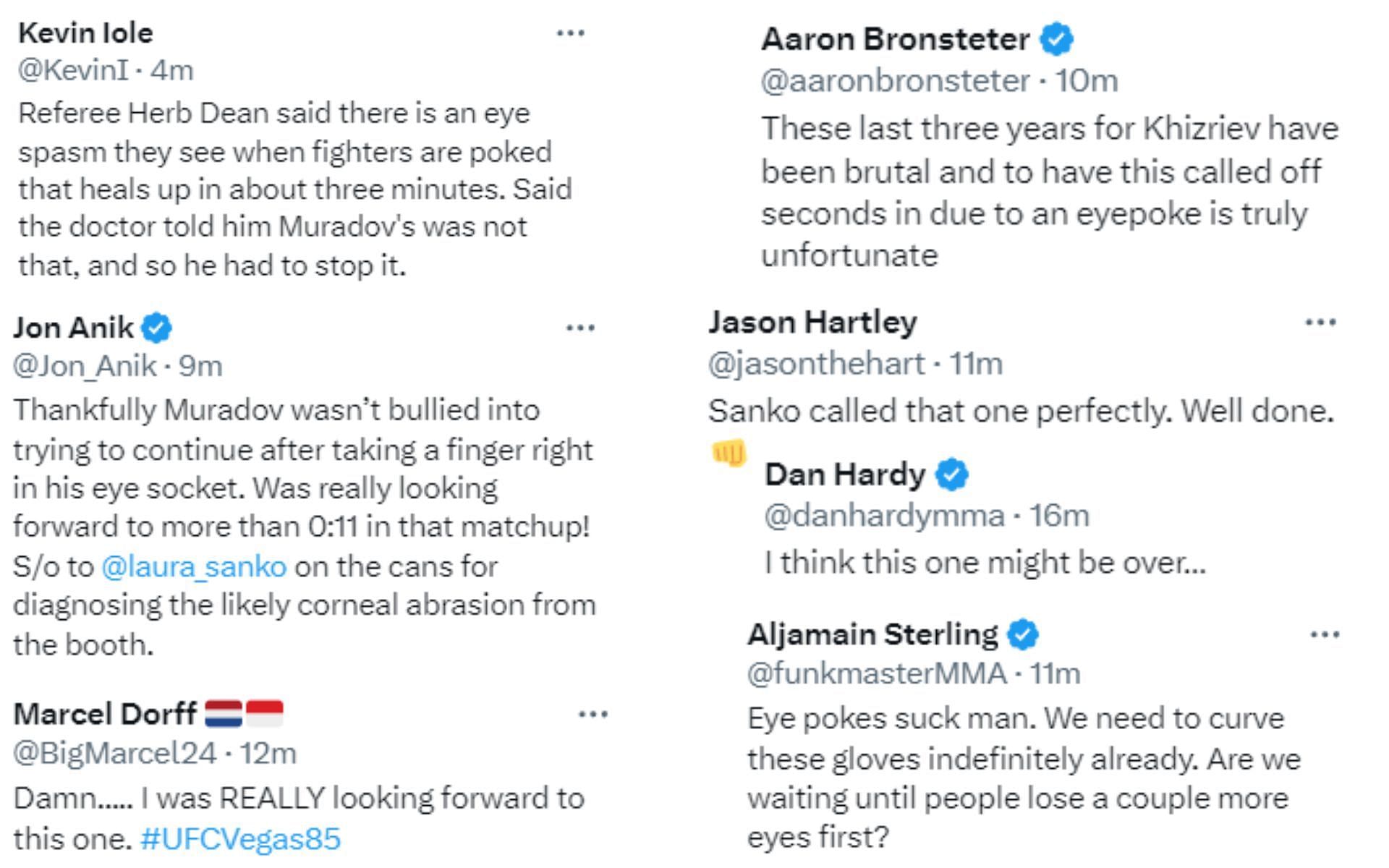This screenshot has height=868, width=1389.
Task: Click Jon Anik's verified badge
Action: click(x=156, y=328)
